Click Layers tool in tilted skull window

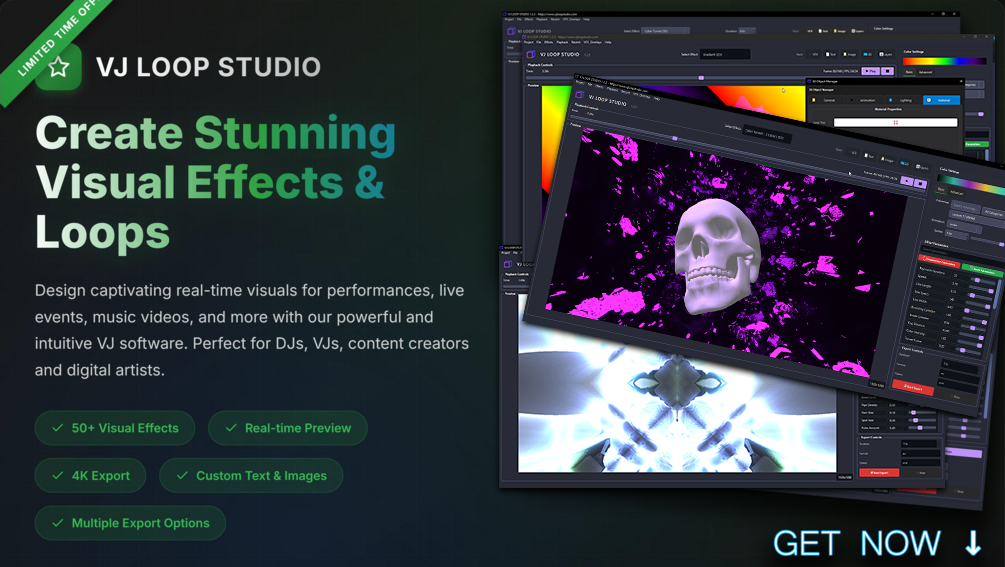[922, 167]
